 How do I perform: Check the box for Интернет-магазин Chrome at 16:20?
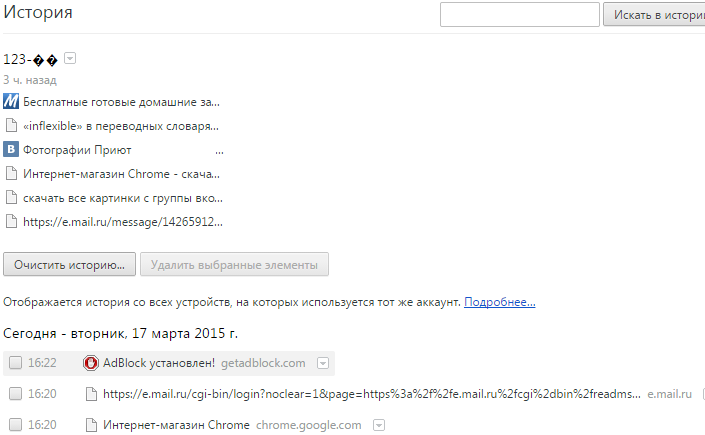(15, 425)
